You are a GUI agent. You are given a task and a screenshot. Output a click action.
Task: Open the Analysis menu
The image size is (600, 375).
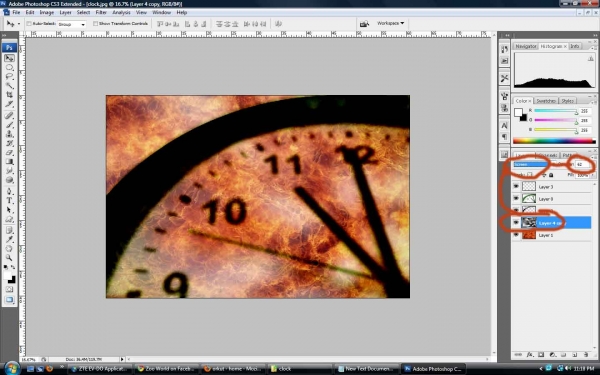[x=121, y=12]
